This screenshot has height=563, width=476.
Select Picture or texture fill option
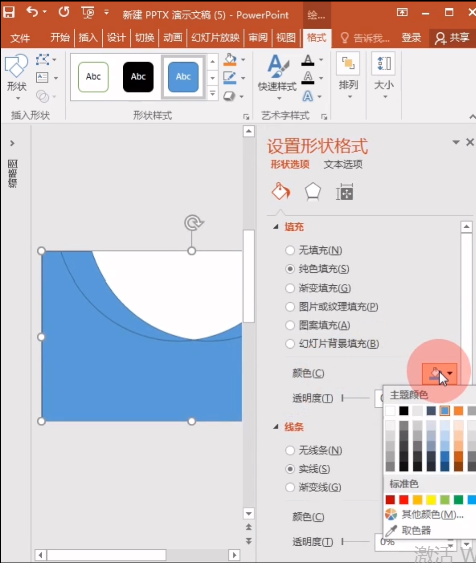332,307
